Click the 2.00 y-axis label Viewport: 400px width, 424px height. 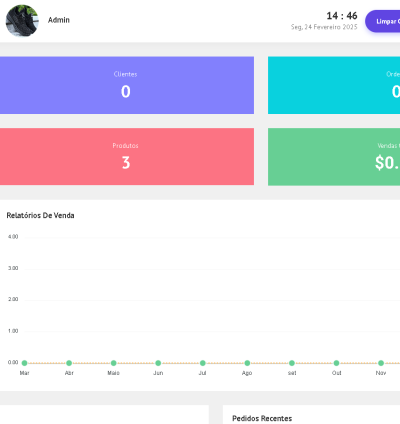pos(13,299)
